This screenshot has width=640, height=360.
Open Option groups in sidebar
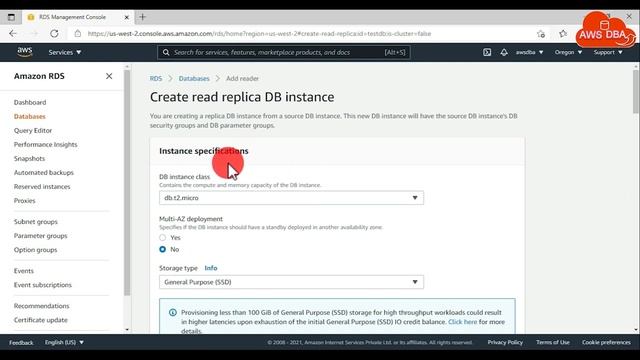tap(36, 250)
